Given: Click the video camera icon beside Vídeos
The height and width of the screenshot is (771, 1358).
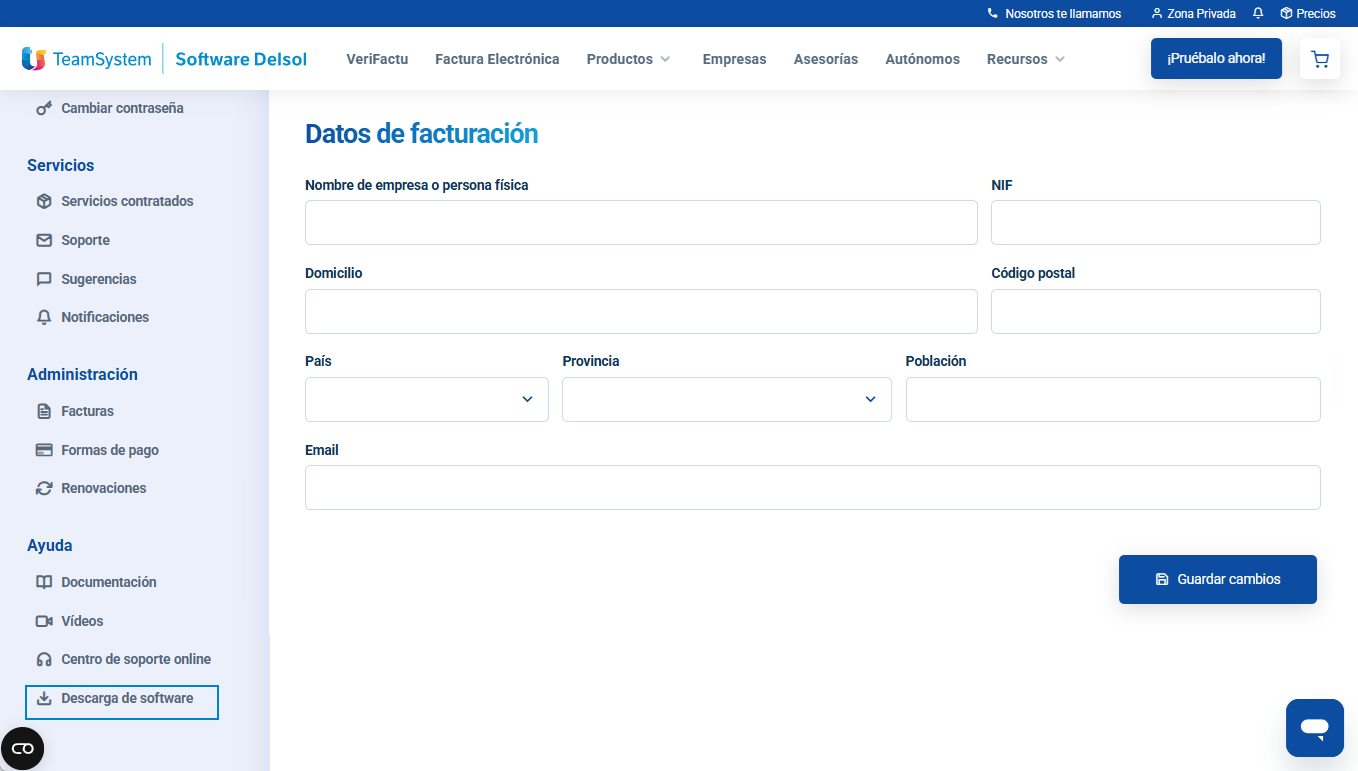Looking at the screenshot, I should (44, 621).
